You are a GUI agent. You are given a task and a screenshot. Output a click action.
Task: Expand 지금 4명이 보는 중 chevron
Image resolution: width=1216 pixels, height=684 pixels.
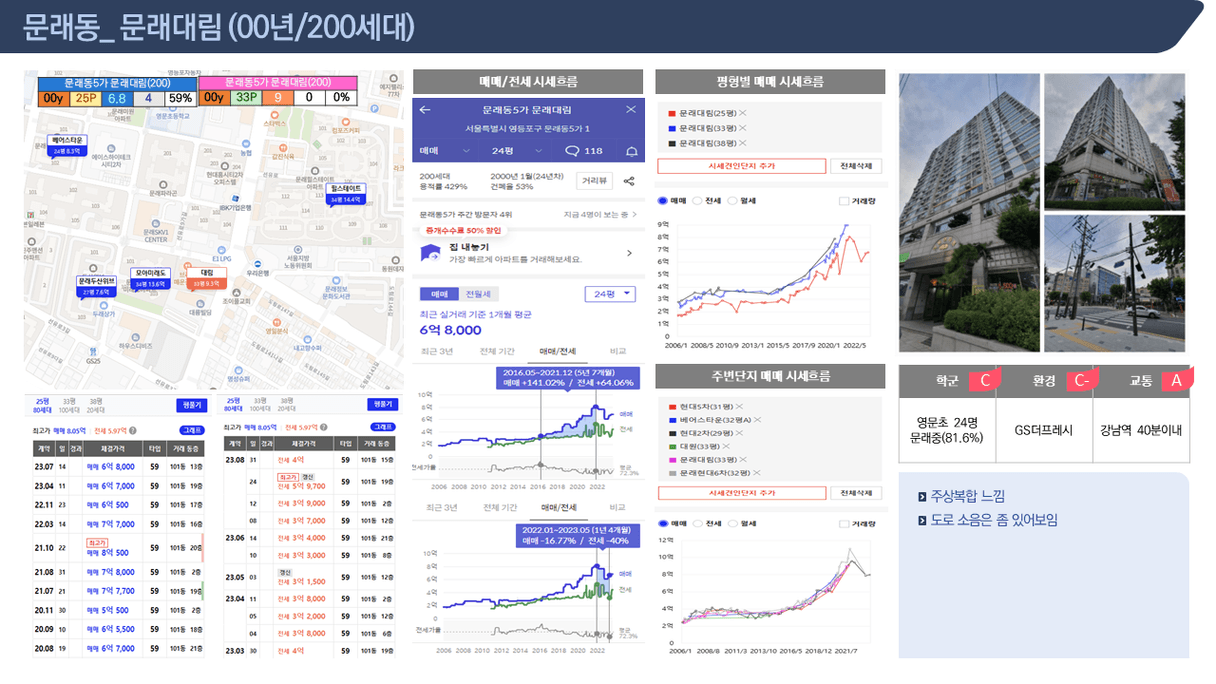tap(635, 214)
